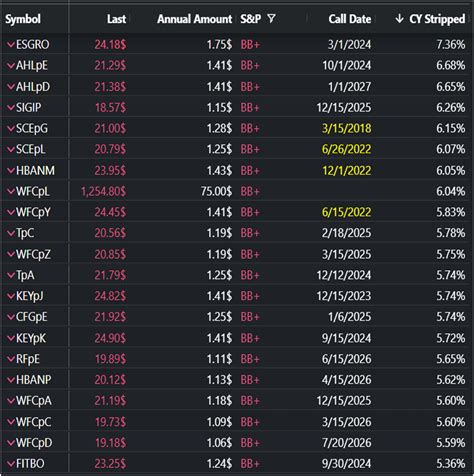Viewport: 474px width, 476px height.
Task: Select the ESGRO symbol text
Action: [x=33, y=44]
